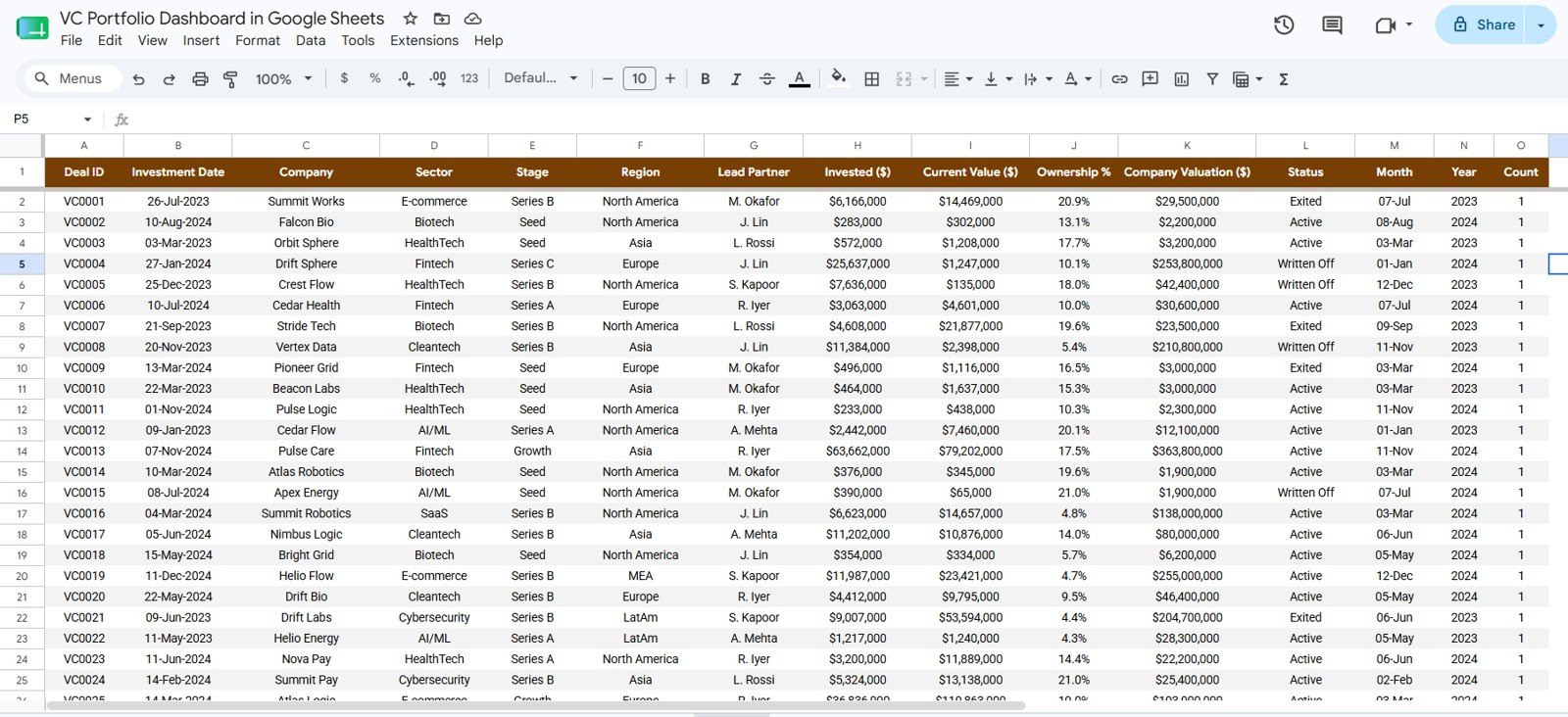Screen dimensions: 1568x717
Task: Toggle italic formatting
Action: pos(735,79)
